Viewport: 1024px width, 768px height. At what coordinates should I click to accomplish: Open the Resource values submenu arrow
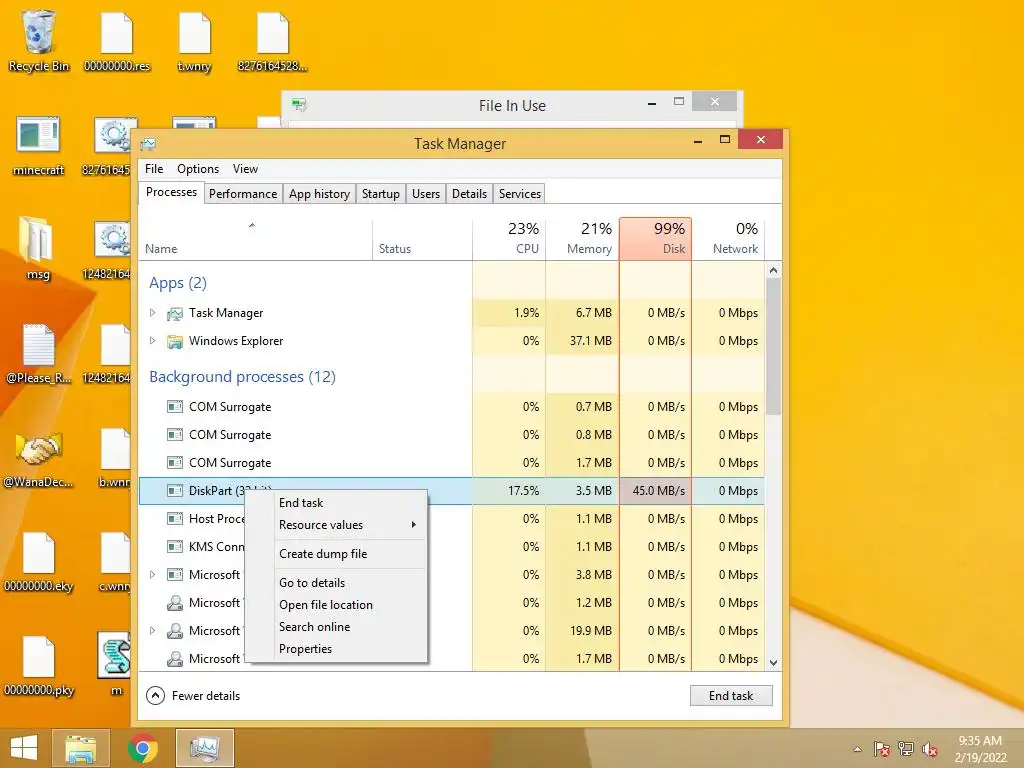coord(413,525)
